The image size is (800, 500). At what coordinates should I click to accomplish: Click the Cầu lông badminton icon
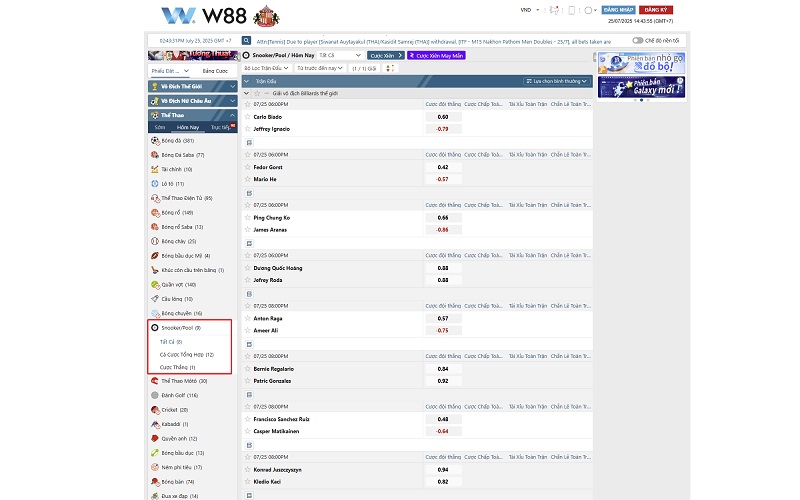tap(154, 299)
